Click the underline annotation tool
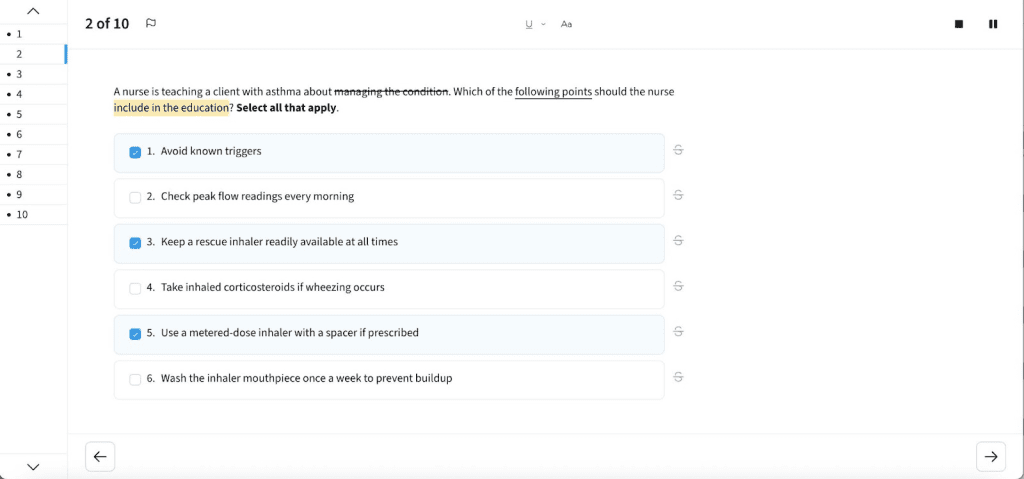Screen dimensions: 1024x479 [529, 24]
